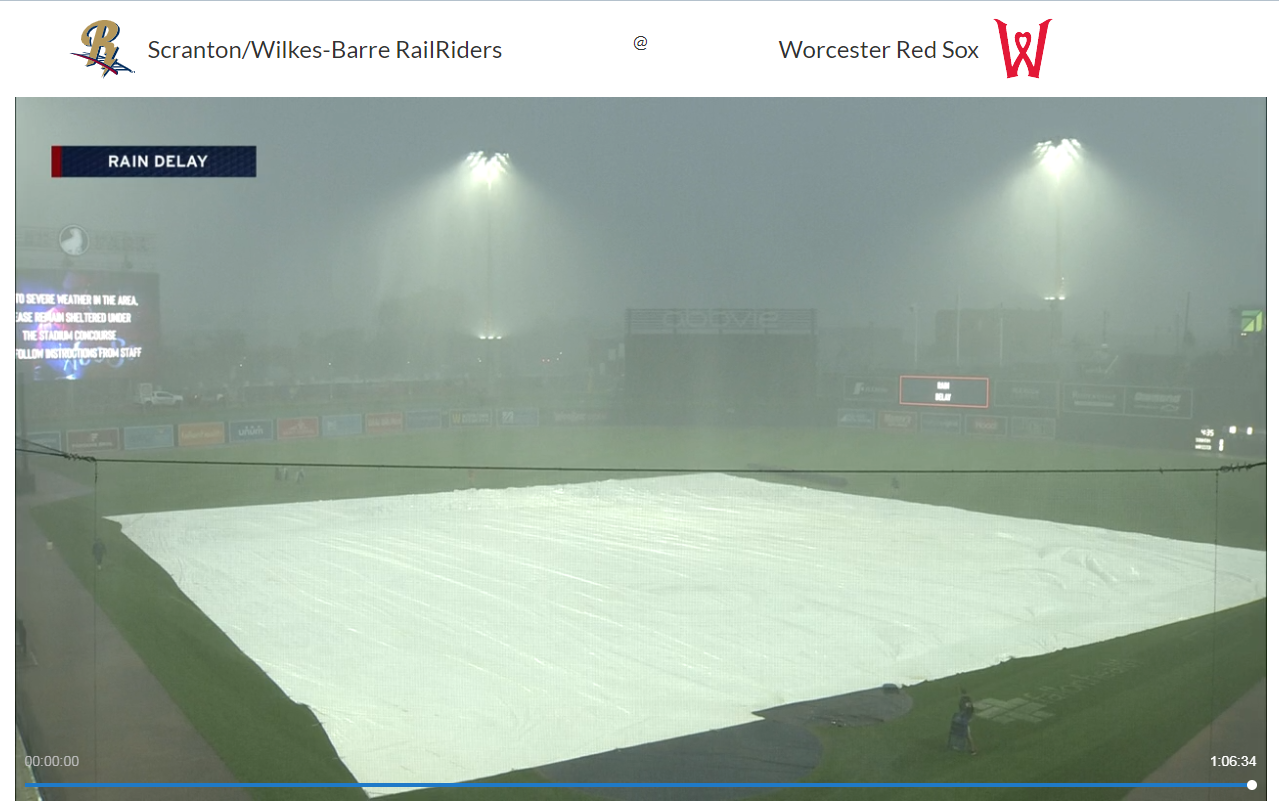This screenshot has width=1279, height=809.
Task: Click the groundskeeper standing near the tarp
Action: tap(962, 722)
